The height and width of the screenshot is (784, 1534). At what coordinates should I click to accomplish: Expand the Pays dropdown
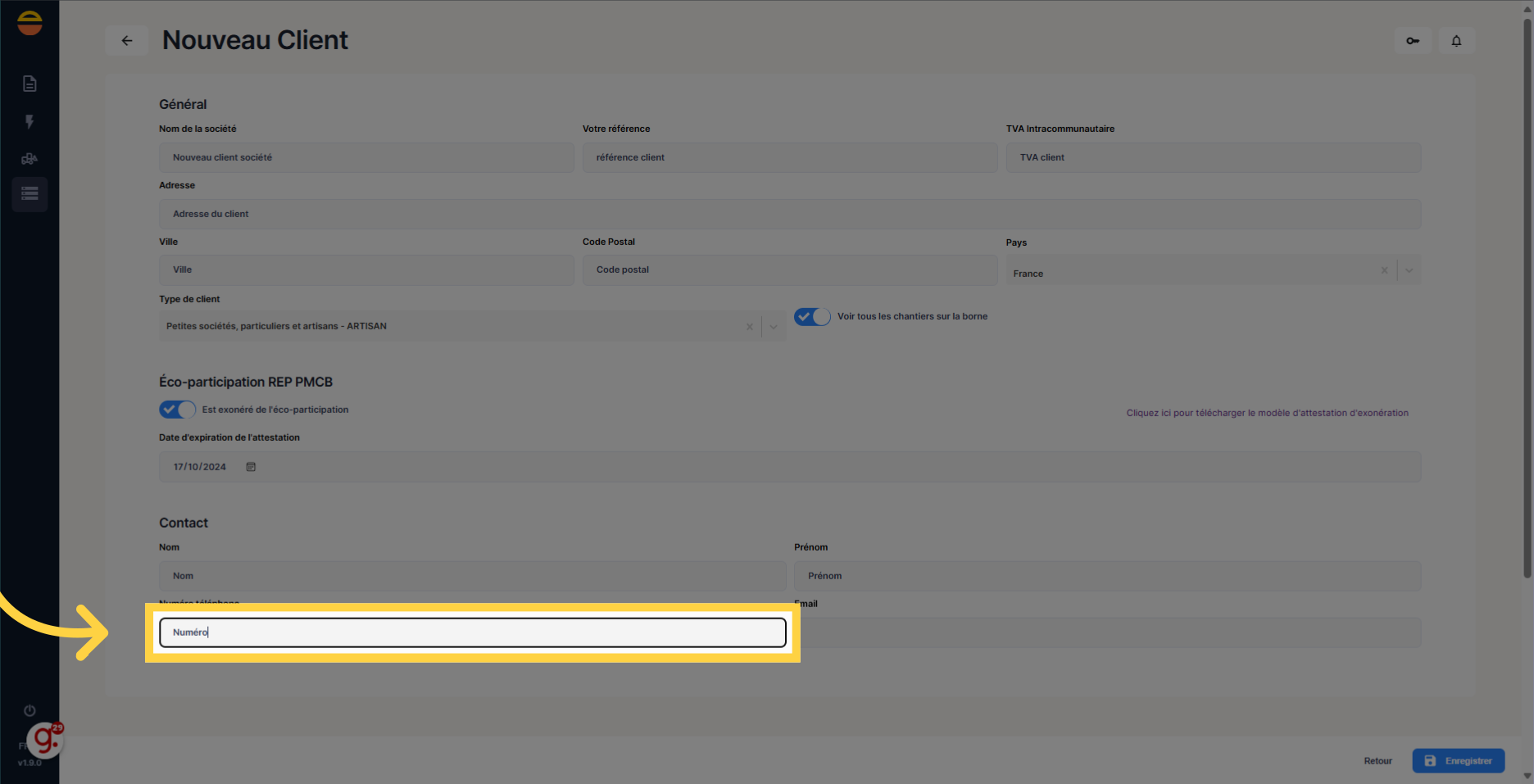pos(1408,270)
